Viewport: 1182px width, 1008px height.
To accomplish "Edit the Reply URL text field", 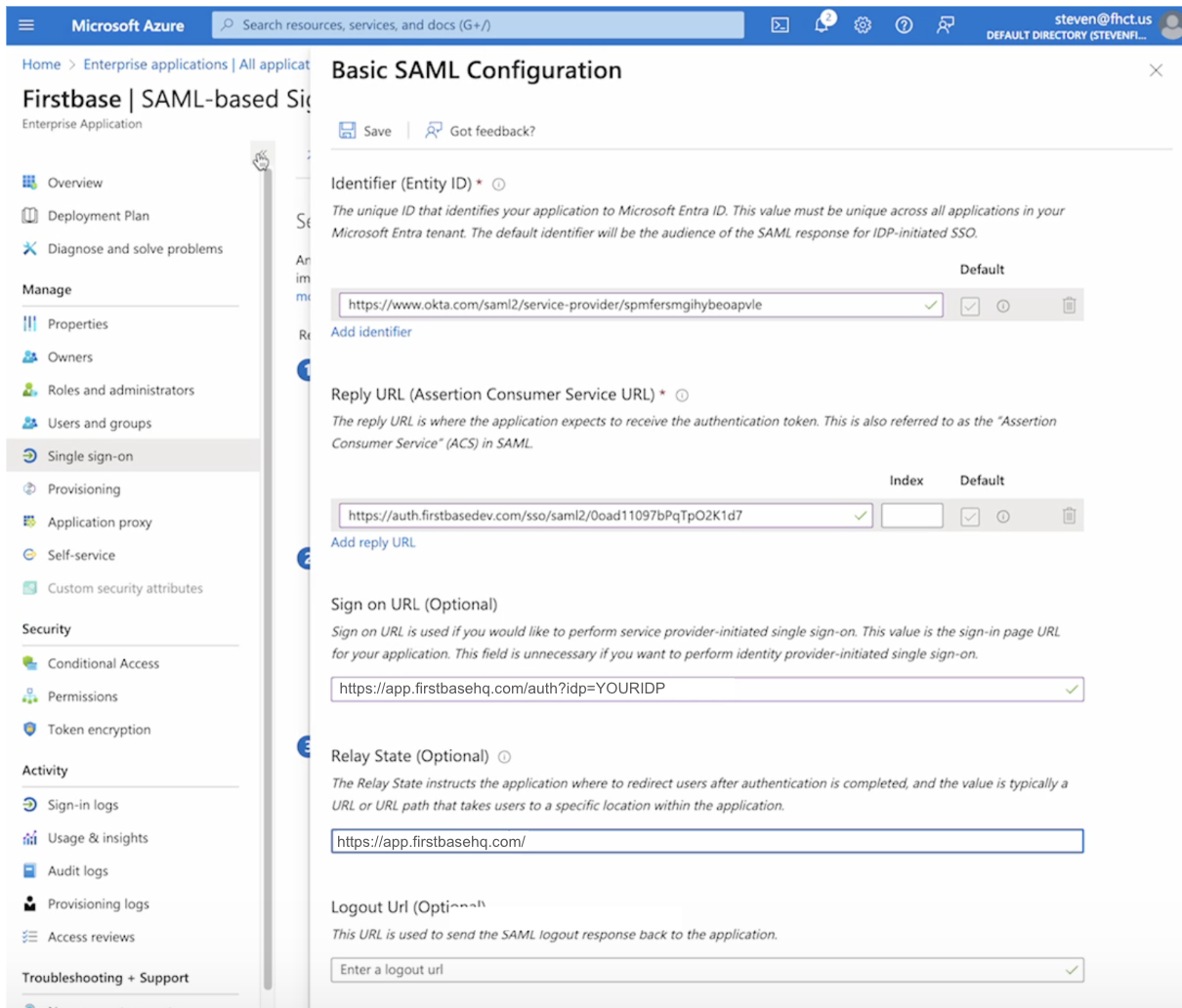I will (x=606, y=516).
